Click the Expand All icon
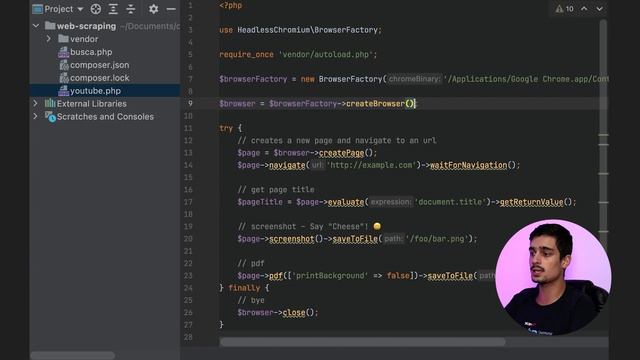Screen dimensions: 640x360 point(113,9)
